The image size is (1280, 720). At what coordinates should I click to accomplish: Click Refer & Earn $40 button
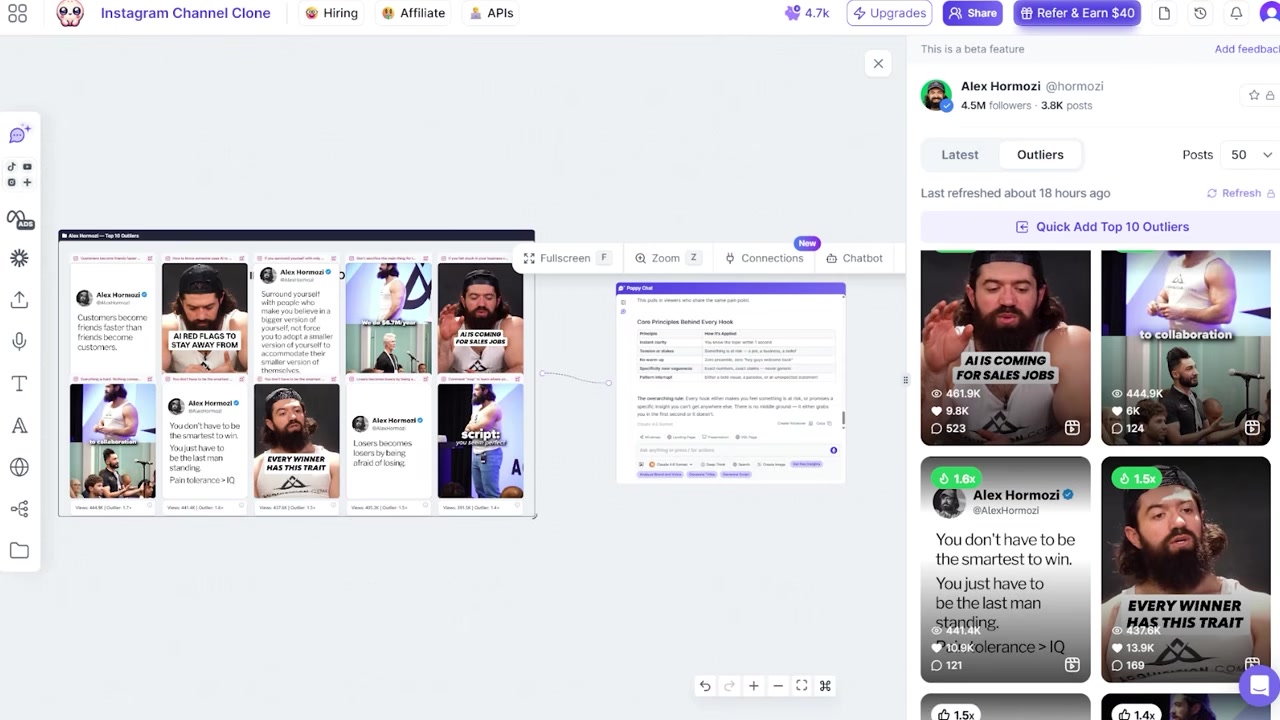pos(1077,14)
